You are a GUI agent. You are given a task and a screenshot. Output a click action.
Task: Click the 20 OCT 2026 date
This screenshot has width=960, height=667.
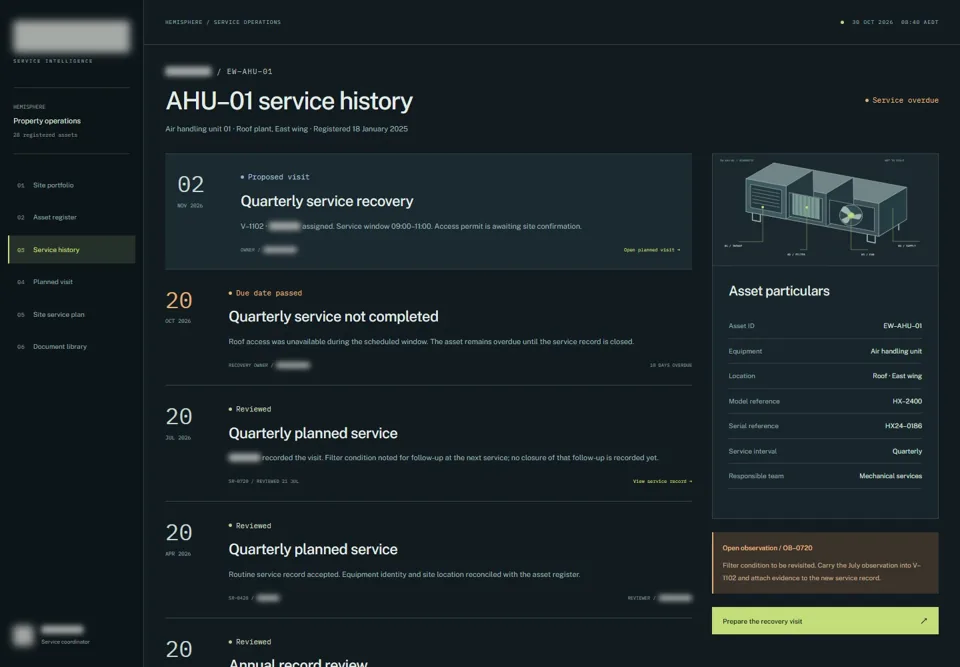click(179, 306)
